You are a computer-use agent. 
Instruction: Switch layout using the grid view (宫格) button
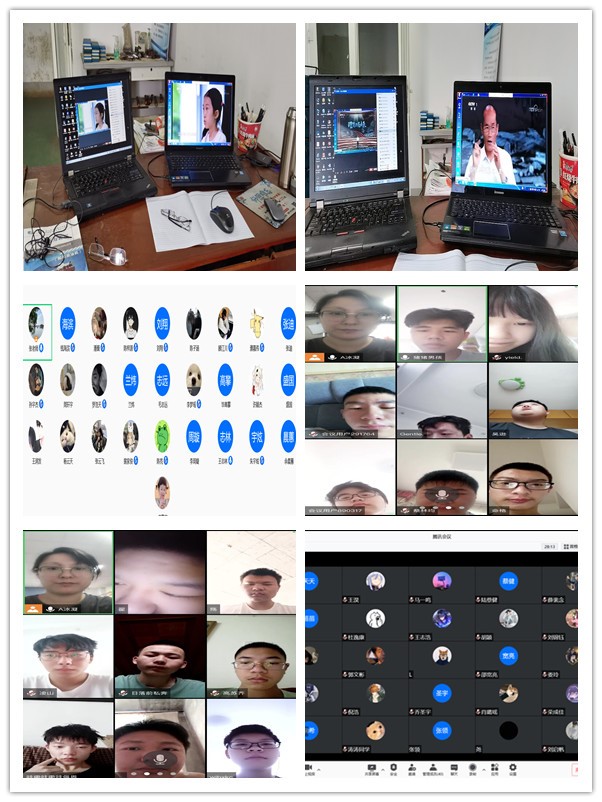571,547
